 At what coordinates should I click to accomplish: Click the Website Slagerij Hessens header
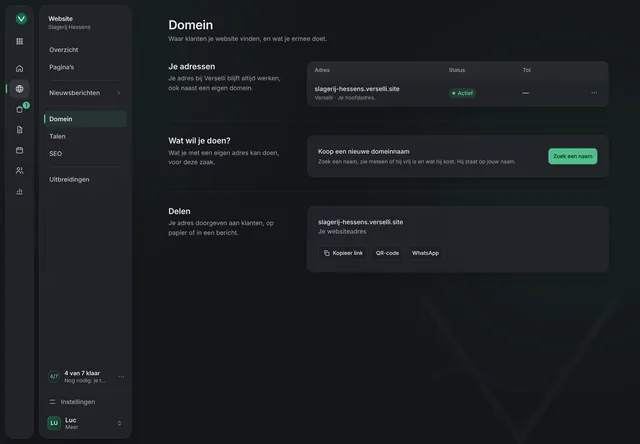pyautogui.click(x=69, y=22)
